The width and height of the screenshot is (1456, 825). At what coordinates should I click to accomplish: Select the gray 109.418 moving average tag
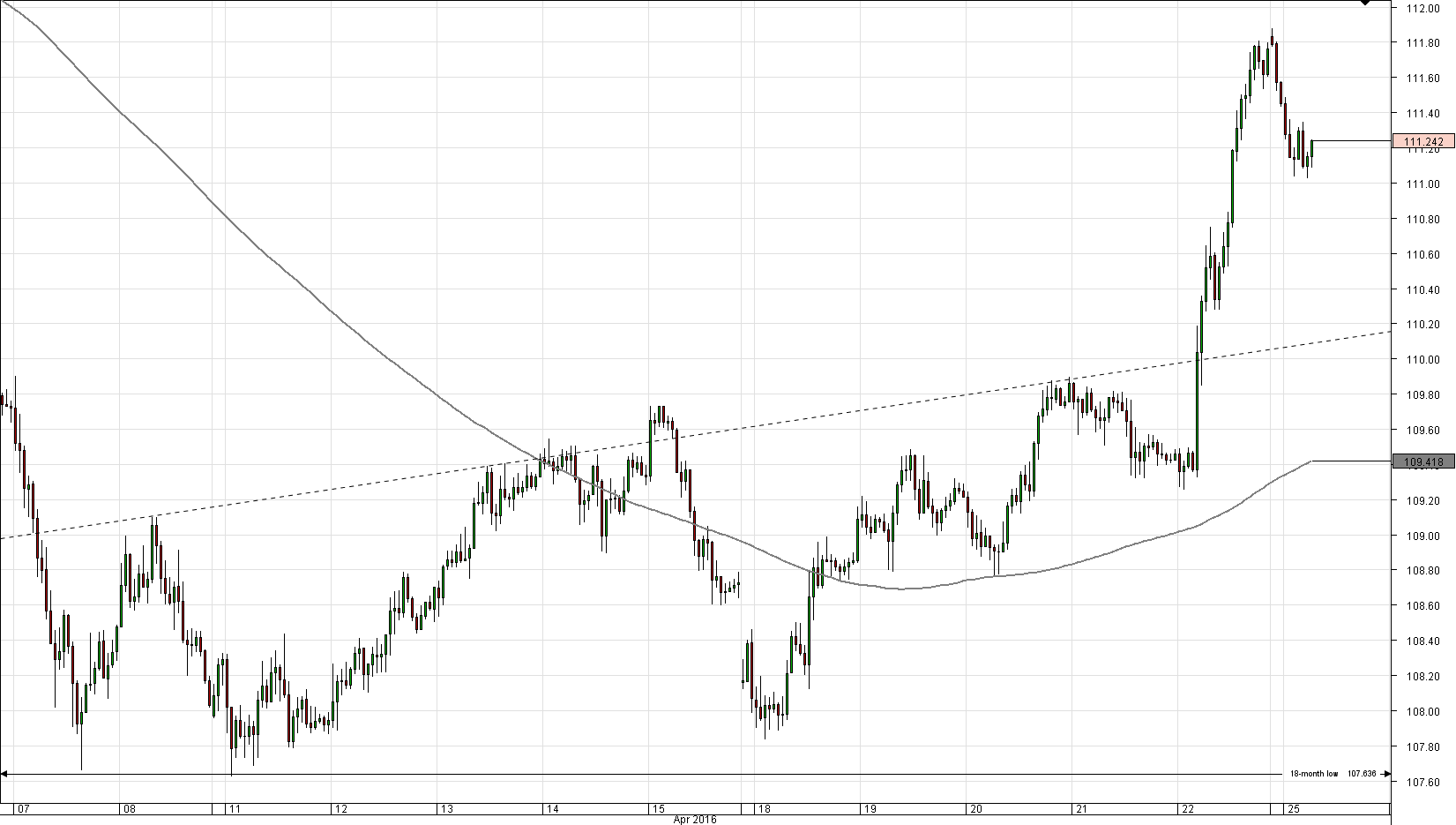click(1422, 461)
